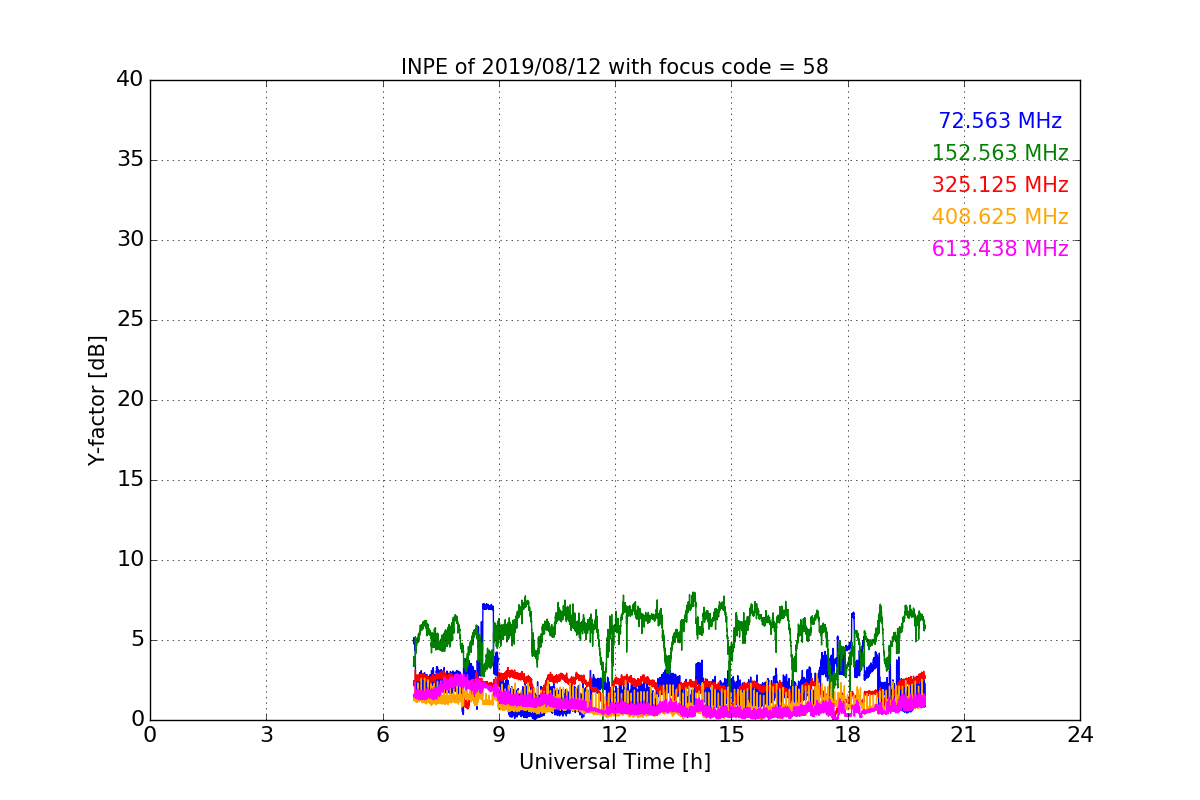Select the 325.125 MHz legend label
The height and width of the screenshot is (800, 1200).
(1000, 185)
